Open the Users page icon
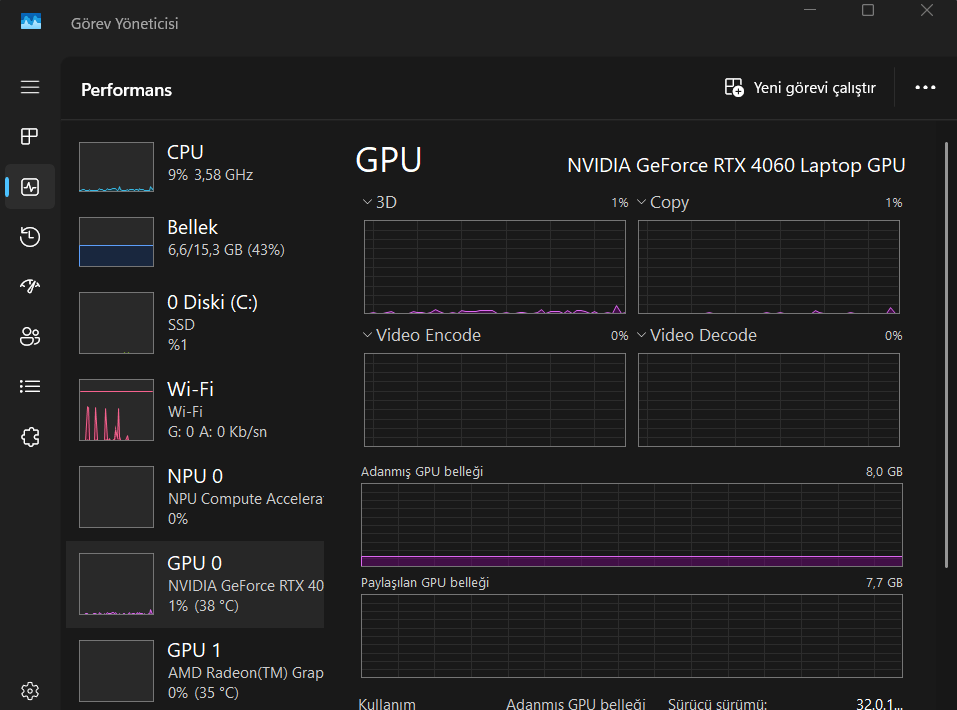This screenshot has height=710, width=957. click(30, 336)
